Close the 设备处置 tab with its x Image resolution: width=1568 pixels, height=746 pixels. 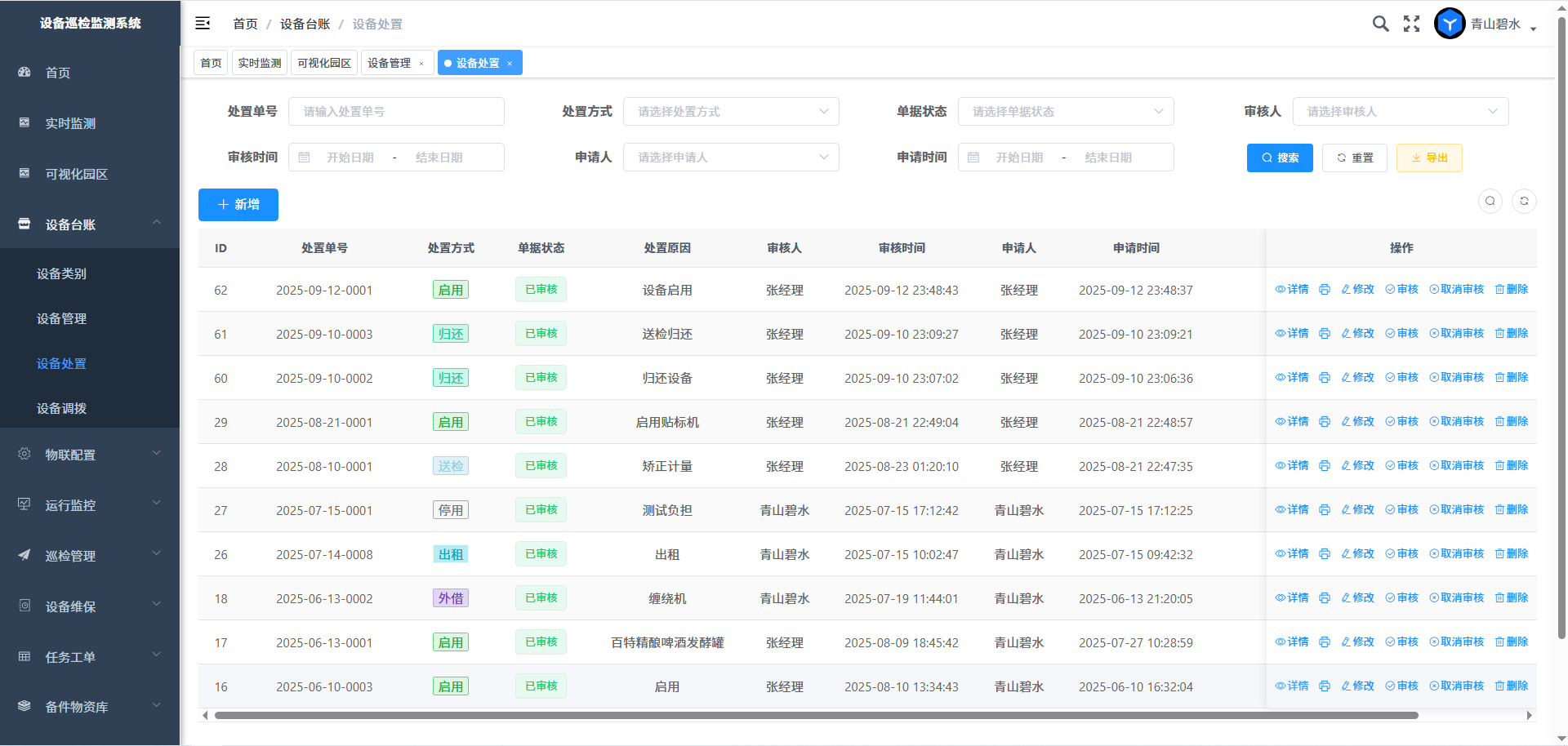(x=510, y=64)
